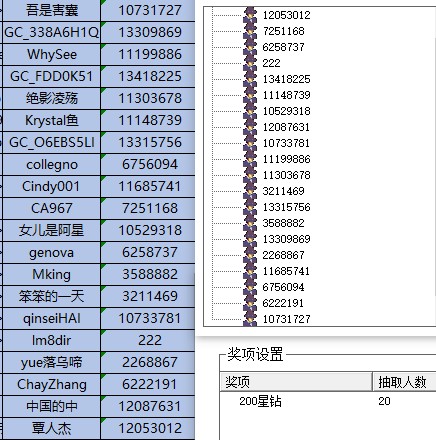Click spreadsheet cell WhySee
The width and height of the screenshot is (436, 440).
pos(51,54)
